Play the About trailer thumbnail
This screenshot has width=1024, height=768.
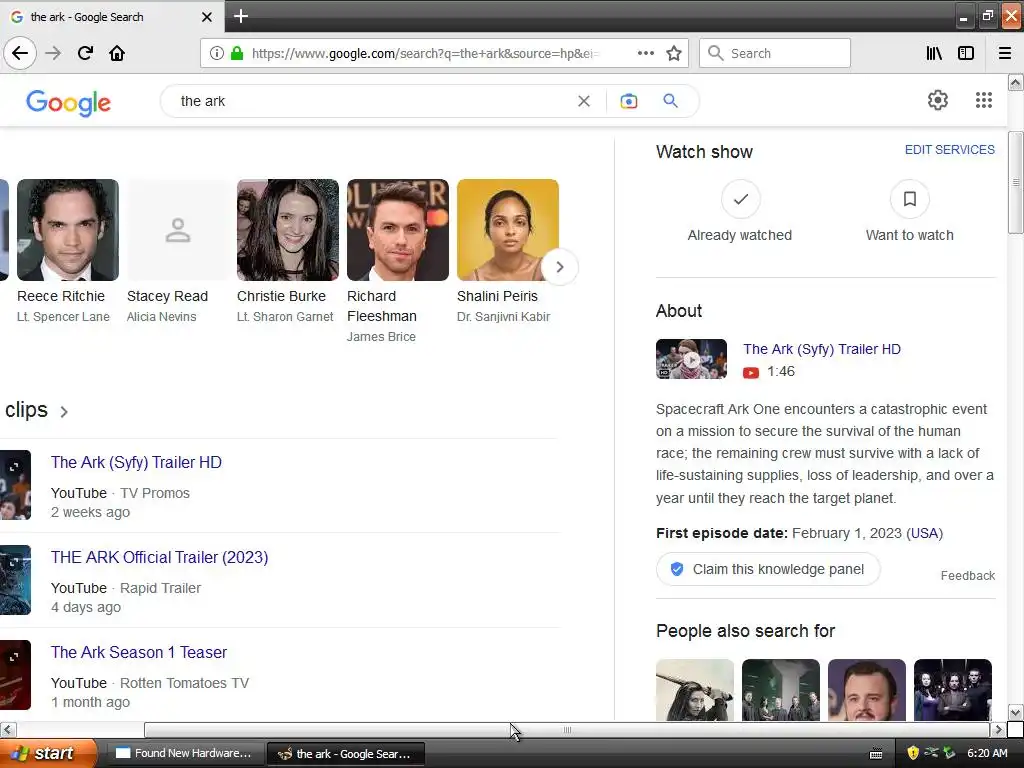(691, 359)
